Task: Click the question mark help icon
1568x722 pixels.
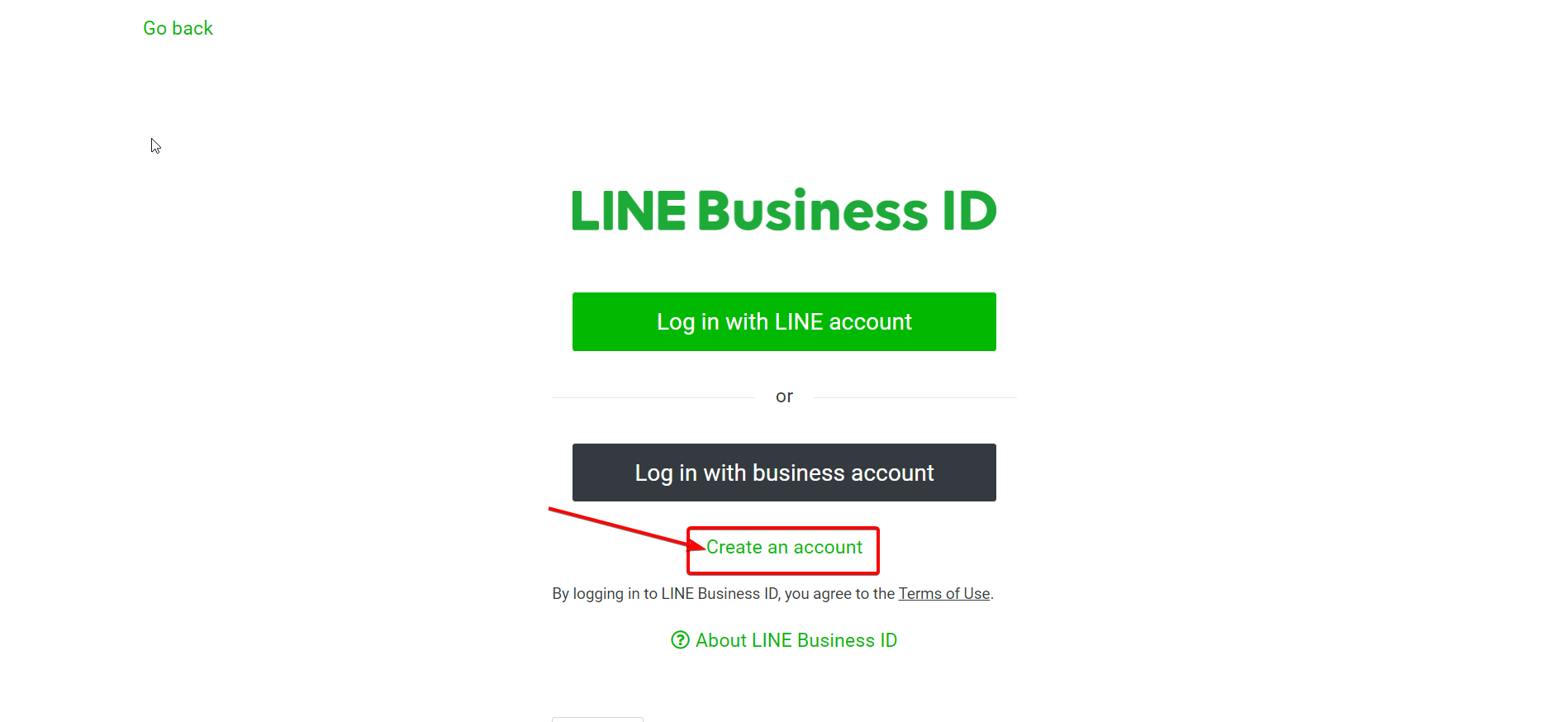Action: click(680, 640)
